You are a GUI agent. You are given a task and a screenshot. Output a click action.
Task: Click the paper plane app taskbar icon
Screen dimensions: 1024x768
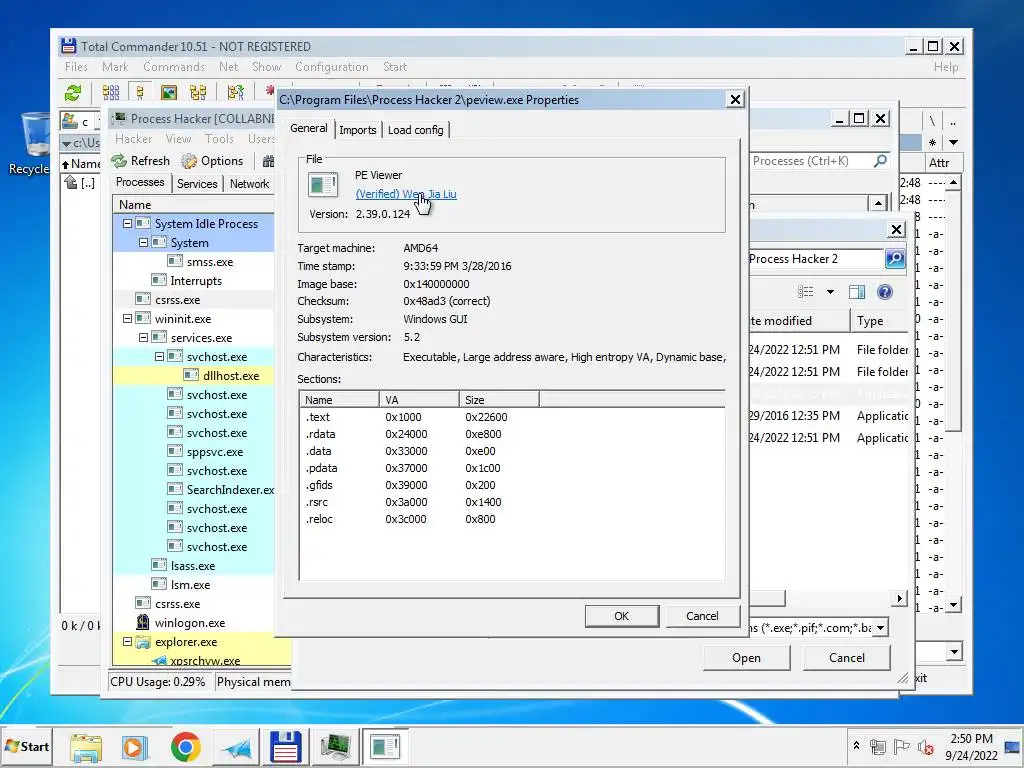[x=236, y=748]
